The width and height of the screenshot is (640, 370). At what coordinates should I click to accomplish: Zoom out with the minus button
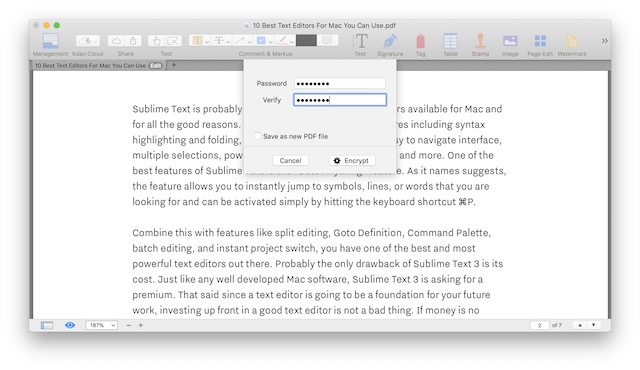pyautogui.click(x=129, y=325)
